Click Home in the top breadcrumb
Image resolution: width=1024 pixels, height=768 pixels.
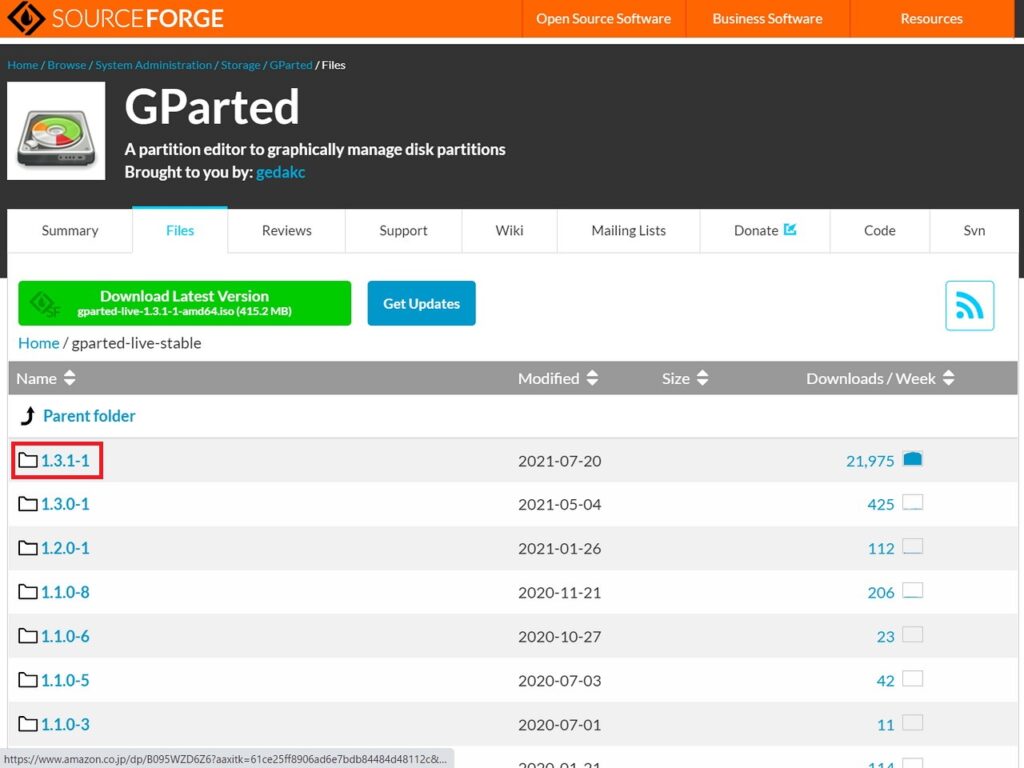(x=23, y=65)
